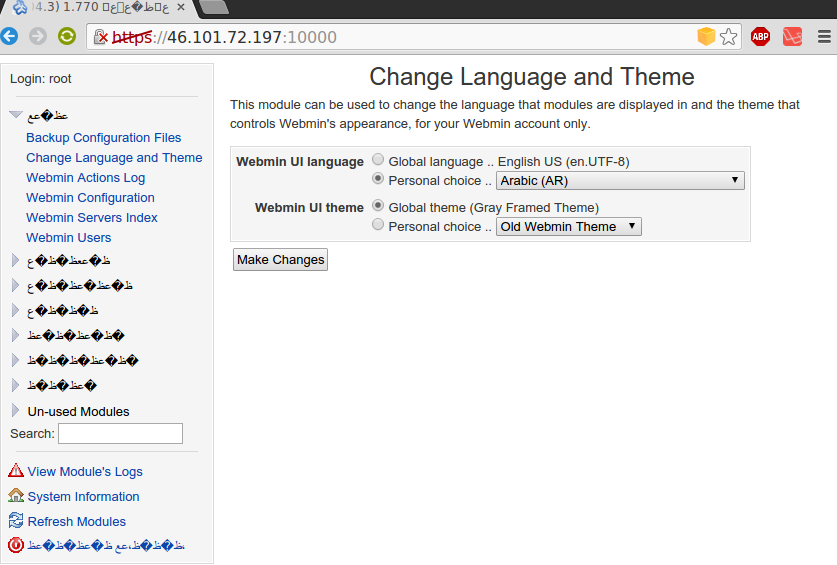Viewport: 837px width, 565px height.
Task: Select Global language English US radio
Action: tap(378, 159)
